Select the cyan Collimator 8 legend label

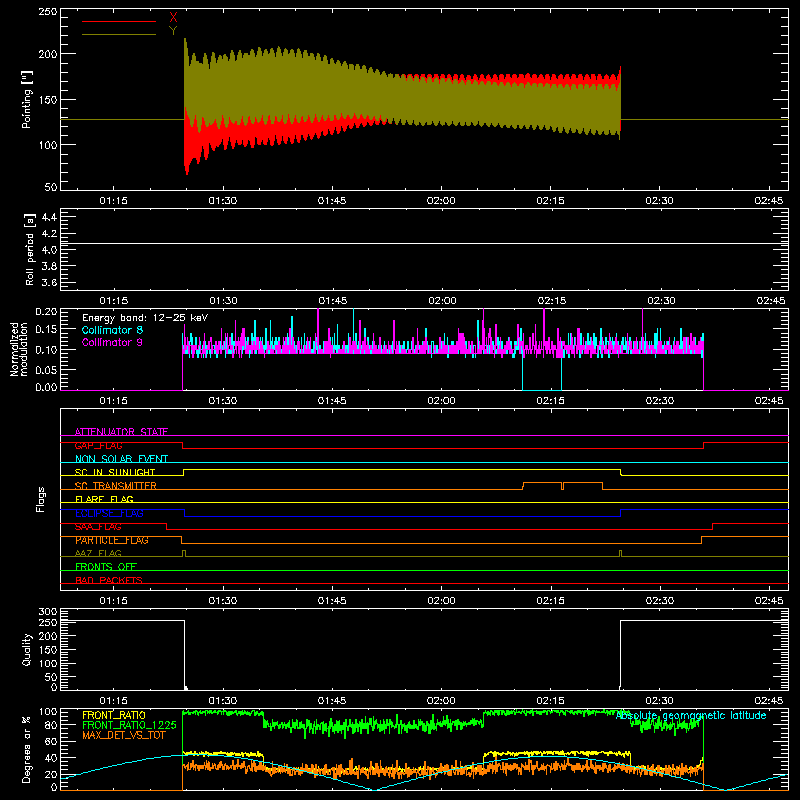[x=112, y=330]
